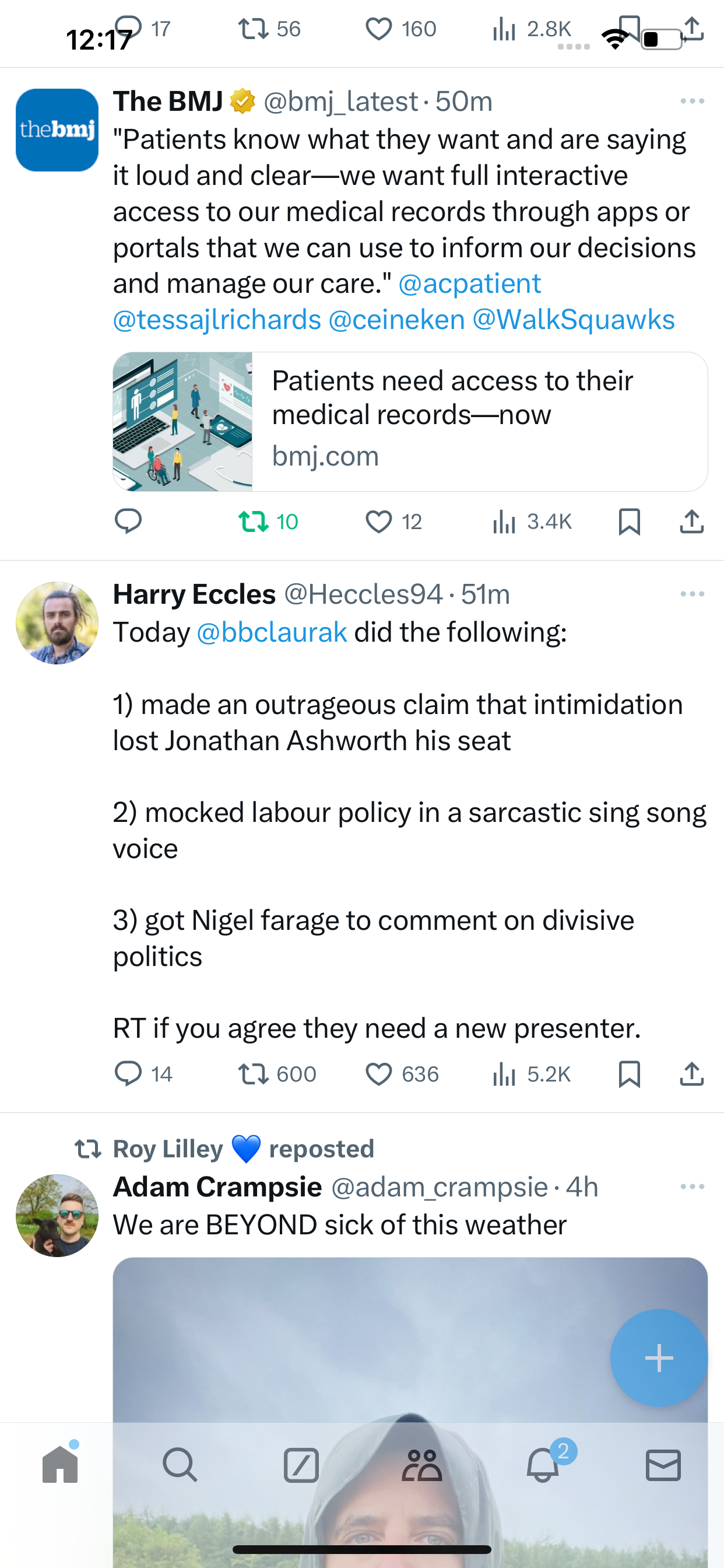
Task: Share The BMJ tweet
Action: point(691,521)
